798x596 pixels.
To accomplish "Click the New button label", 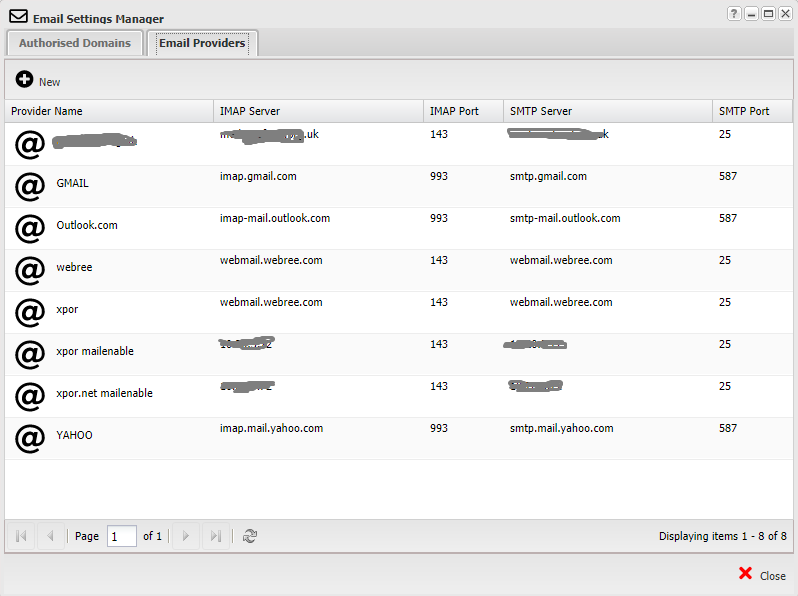I will [49, 82].
